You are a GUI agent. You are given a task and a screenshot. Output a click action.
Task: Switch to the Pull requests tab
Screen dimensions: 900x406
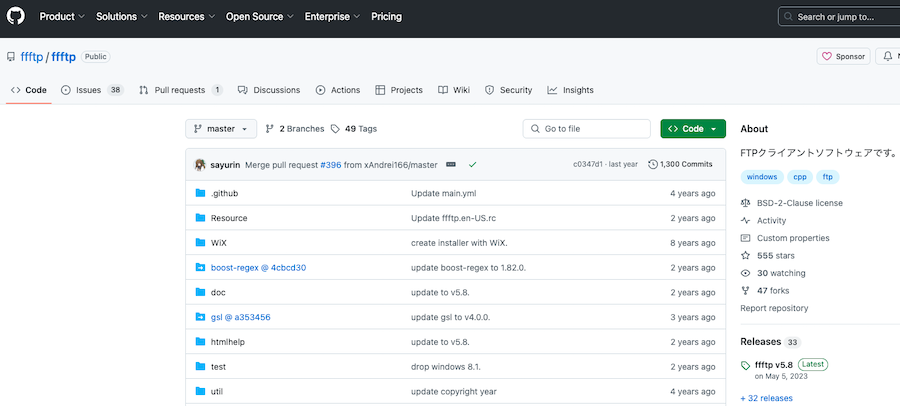pos(181,90)
